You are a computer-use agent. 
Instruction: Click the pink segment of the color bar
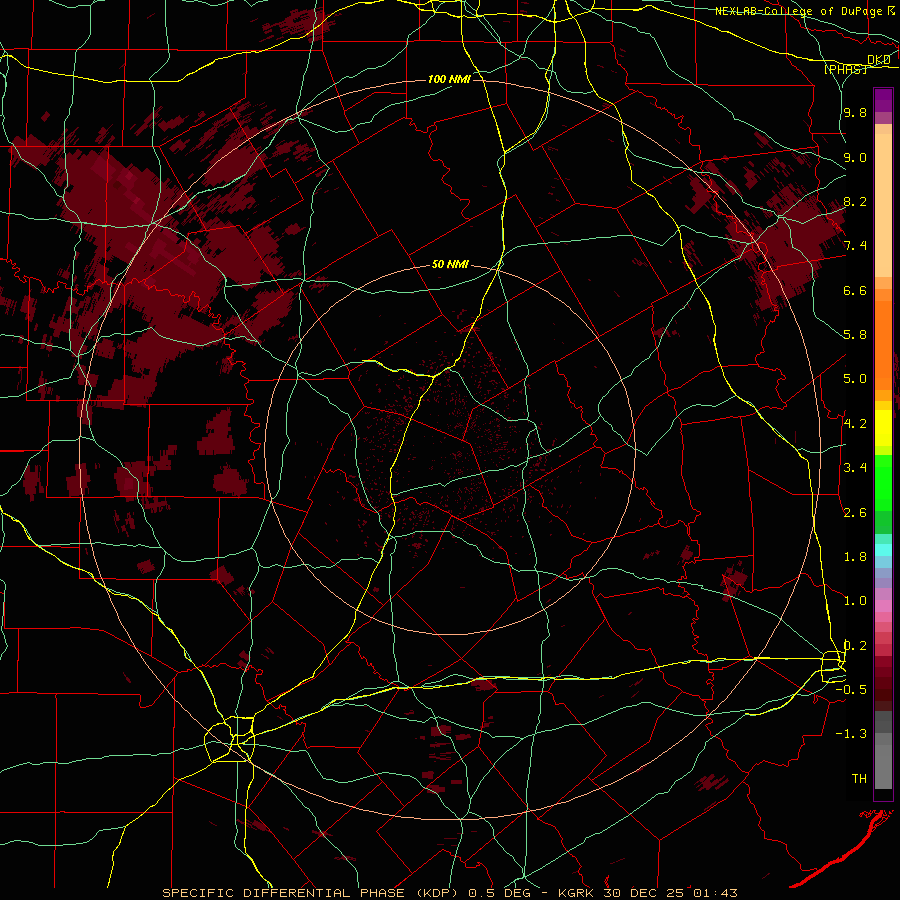(883, 606)
